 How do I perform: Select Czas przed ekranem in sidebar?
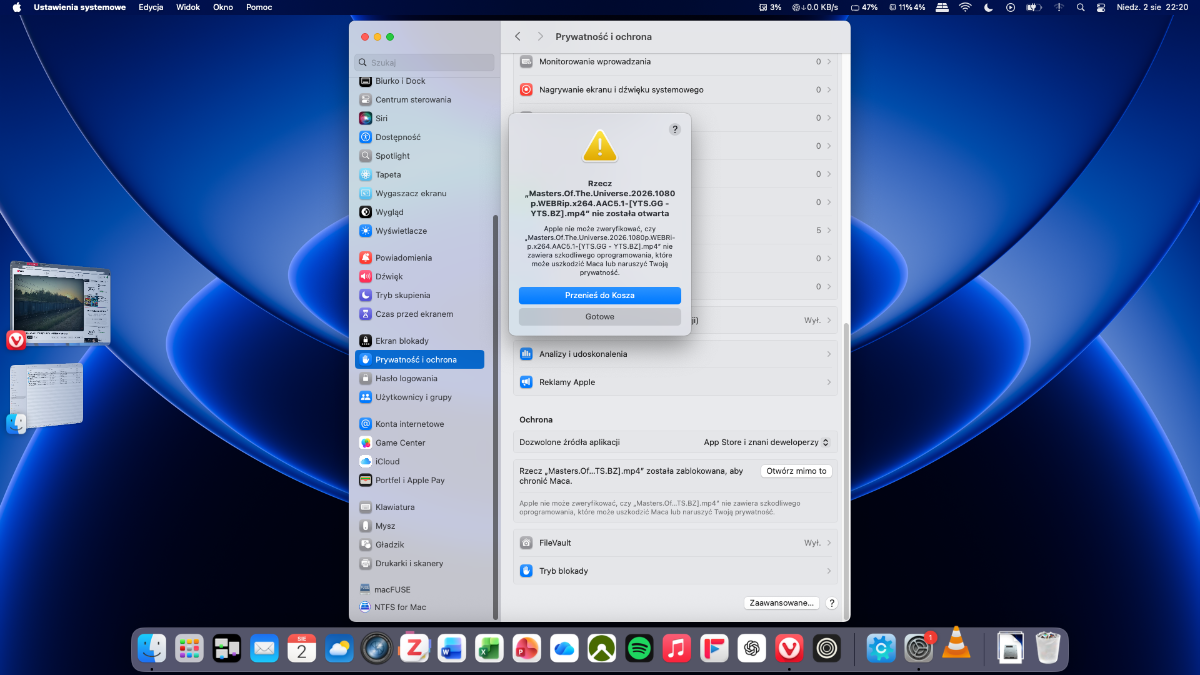pos(419,314)
